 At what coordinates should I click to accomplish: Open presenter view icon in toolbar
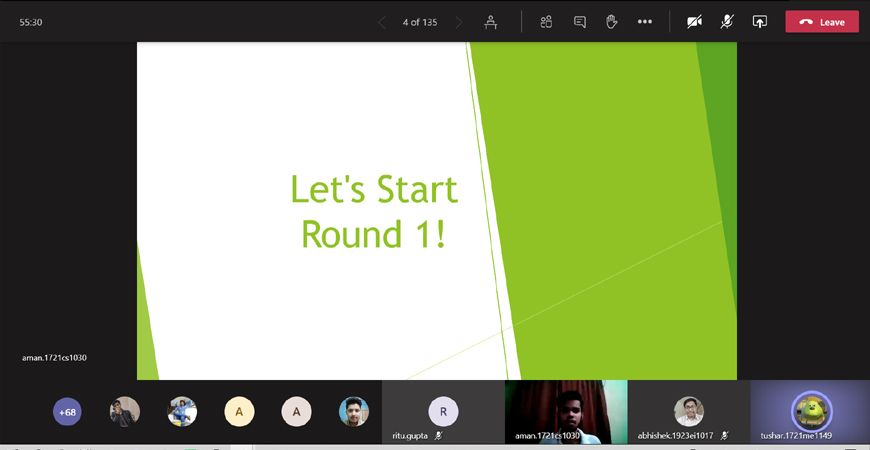click(490, 22)
